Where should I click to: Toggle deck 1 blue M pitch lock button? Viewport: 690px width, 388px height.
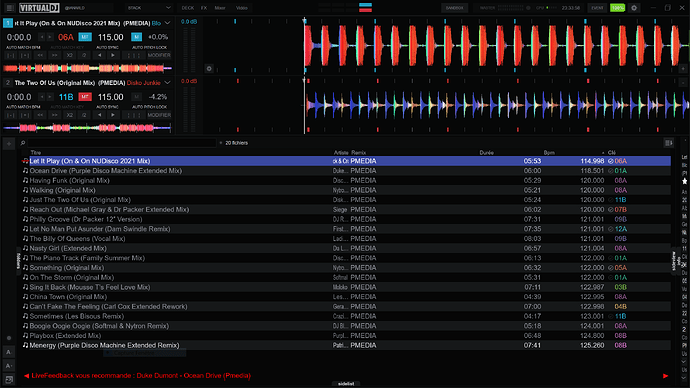click(136, 37)
